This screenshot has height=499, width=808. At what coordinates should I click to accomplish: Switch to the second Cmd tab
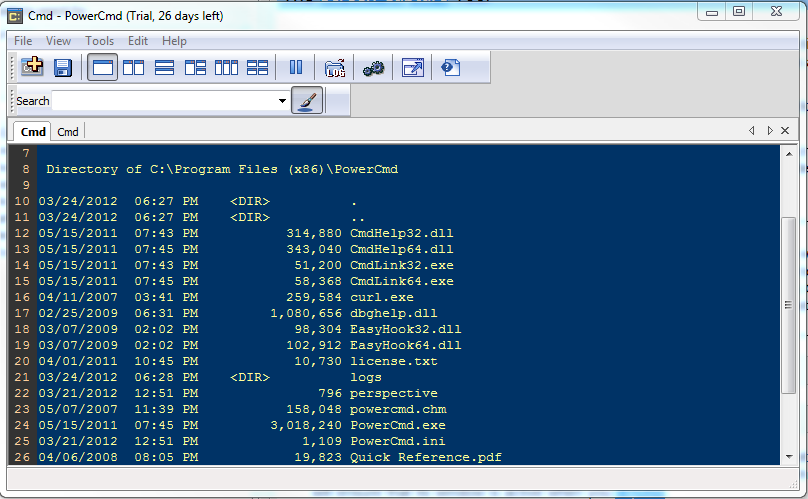tap(68, 132)
